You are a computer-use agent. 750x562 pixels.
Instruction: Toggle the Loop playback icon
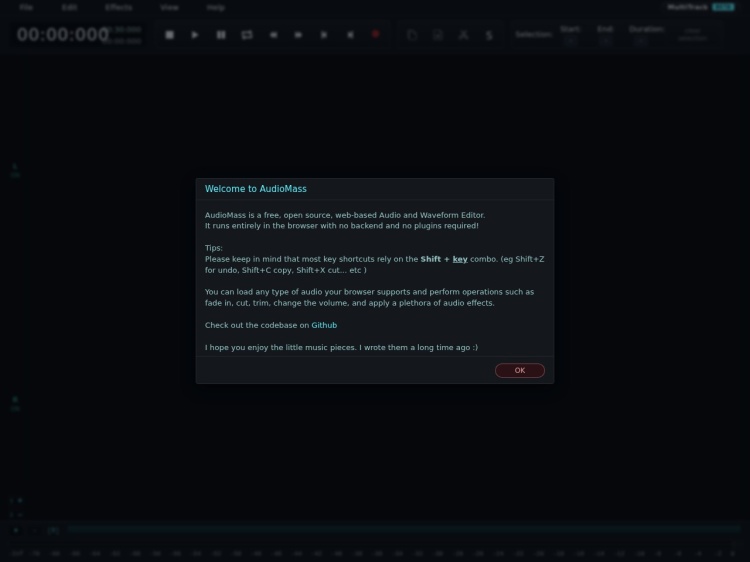[247, 35]
